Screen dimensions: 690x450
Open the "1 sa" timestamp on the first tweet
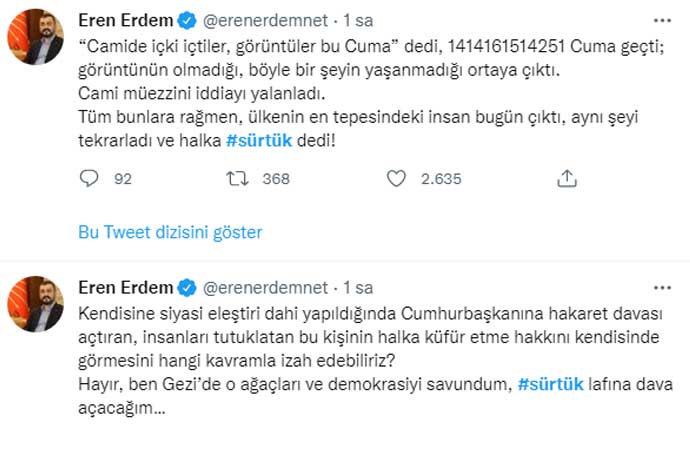pyautogui.click(x=358, y=20)
